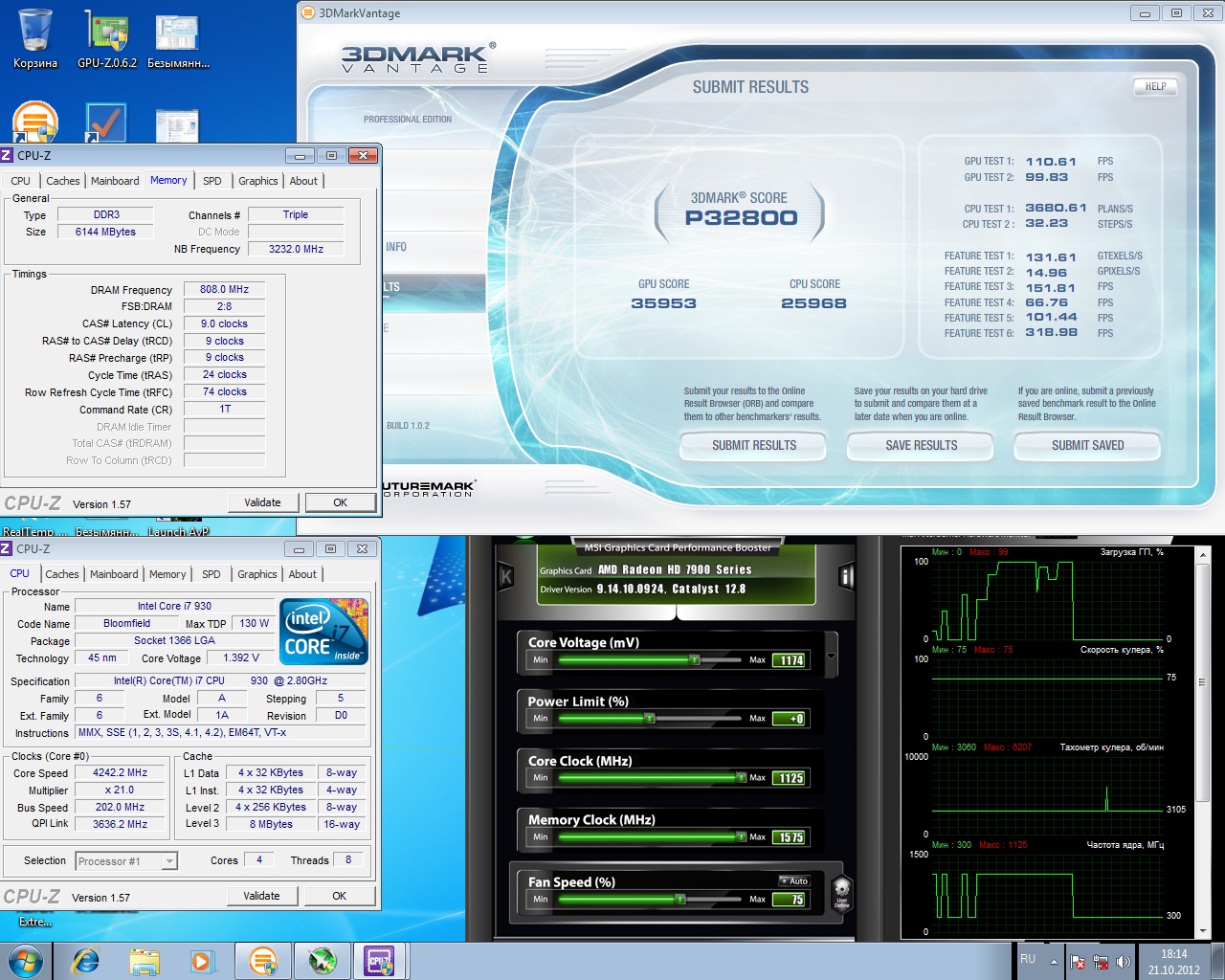Image resolution: width=1225 pixels, height=980 pixels.
Task: Expand the Core Voltage dropdown arrow
Action: 831,657
